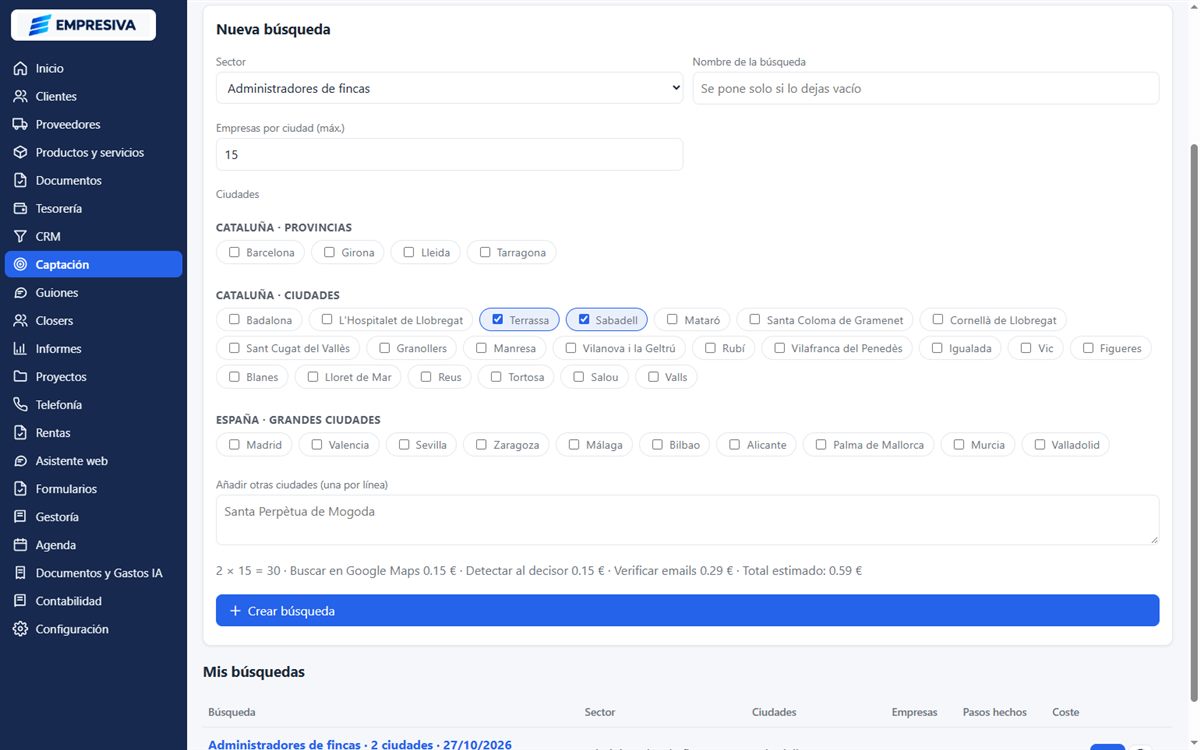The width and height of the screenshot is (1200, 750).
Task: Focus the Añadir otras ciudades textarea
Action: pyautogui.click(x=687, y=520)
